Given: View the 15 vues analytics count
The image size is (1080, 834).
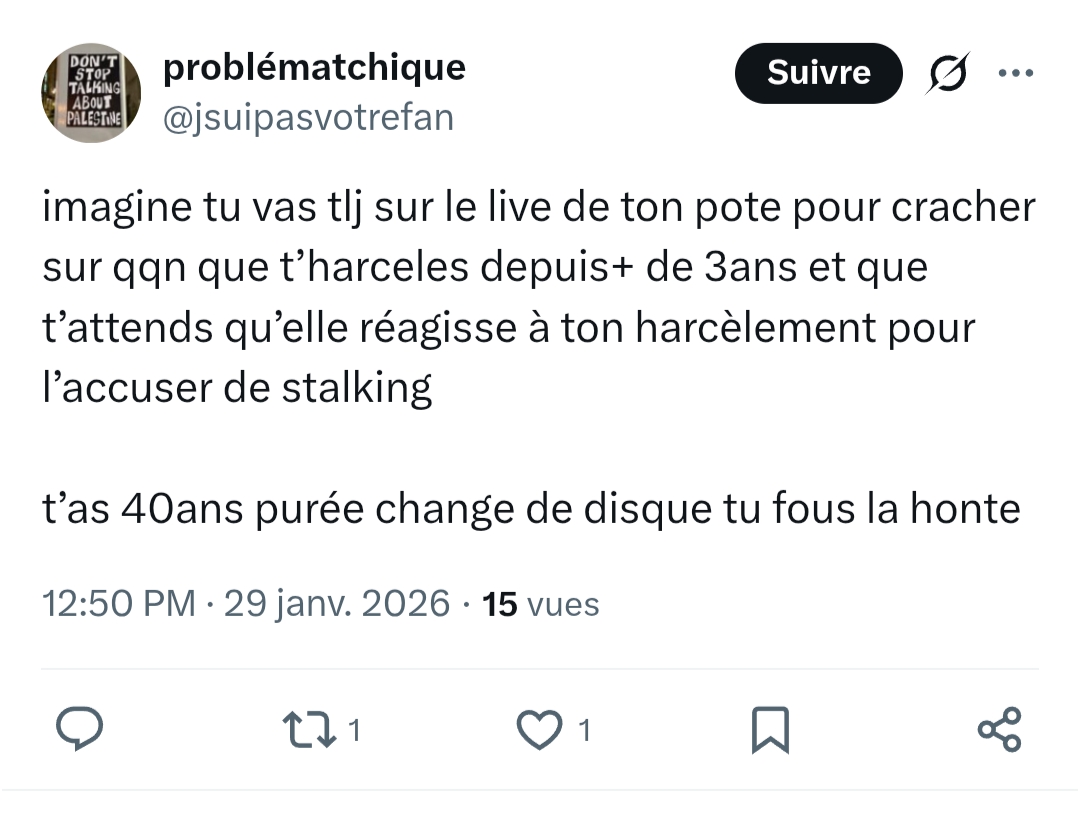Looking at the screenshot, I should pyautogui.click(x=540, y=604).
